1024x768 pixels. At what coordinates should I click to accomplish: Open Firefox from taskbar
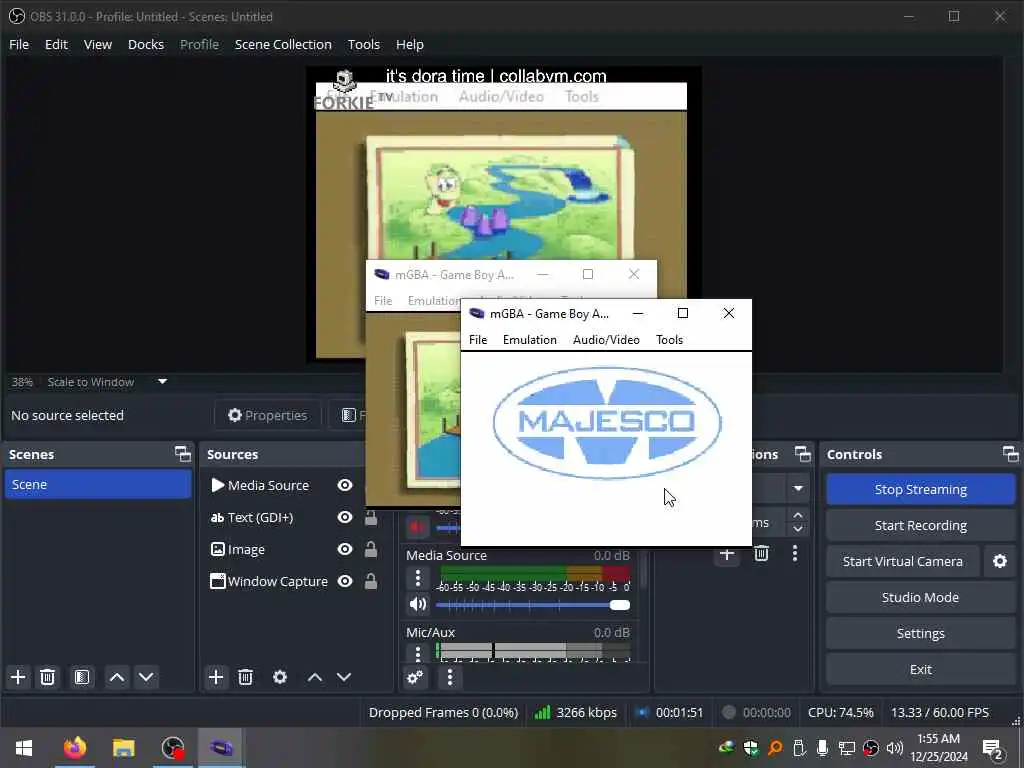click(75, 748)
